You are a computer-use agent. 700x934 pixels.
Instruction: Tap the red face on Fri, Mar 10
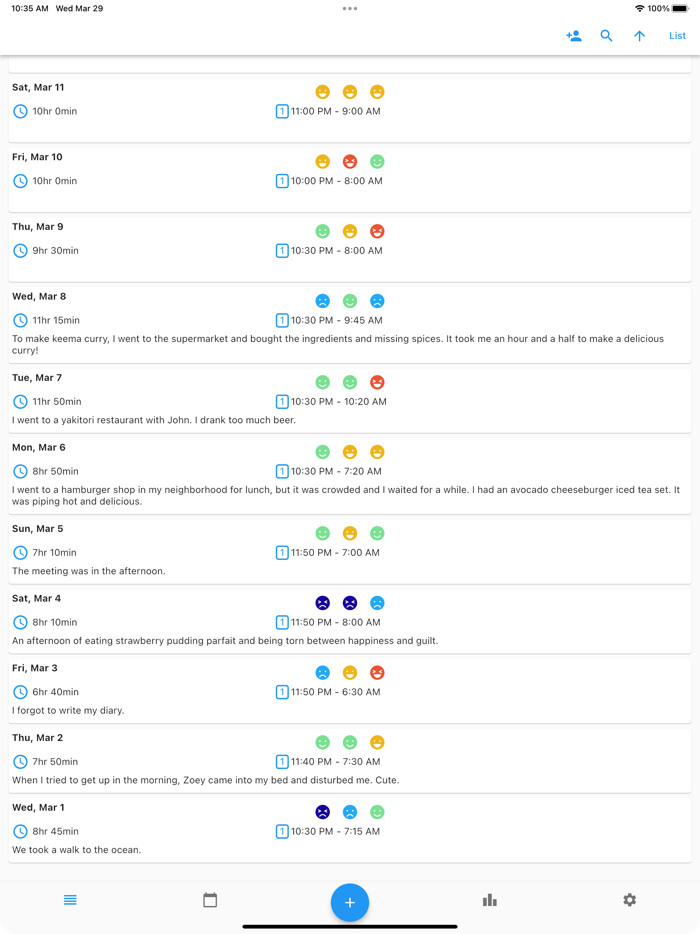pos(350,161)
